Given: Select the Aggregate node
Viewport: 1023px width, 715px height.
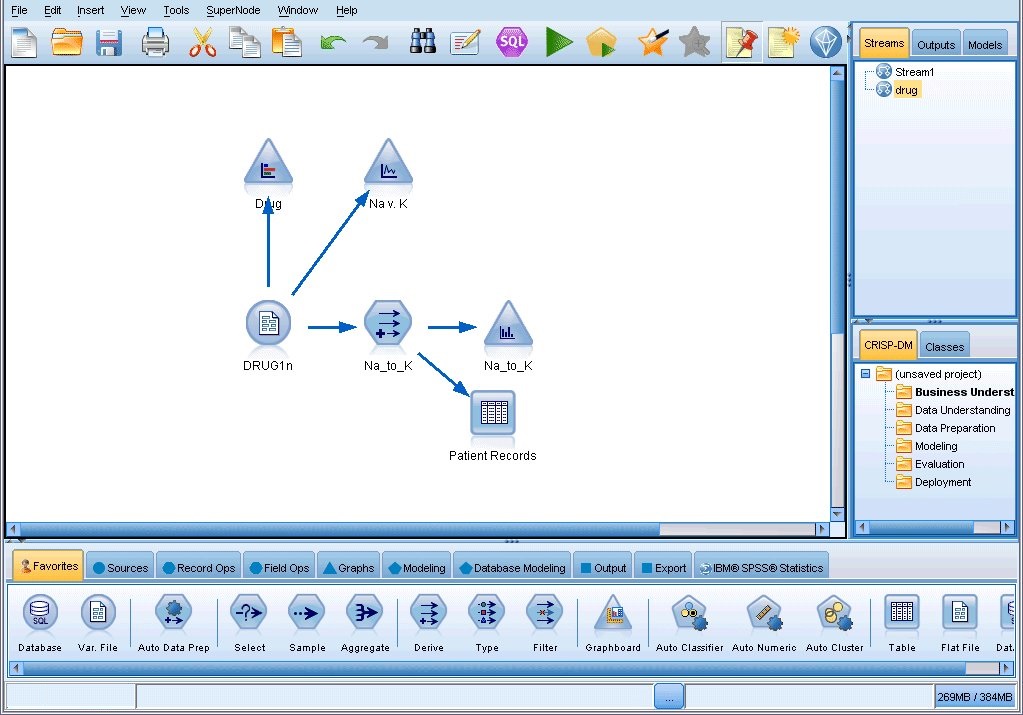Looking at the screenshot, I should click(364, 614).
